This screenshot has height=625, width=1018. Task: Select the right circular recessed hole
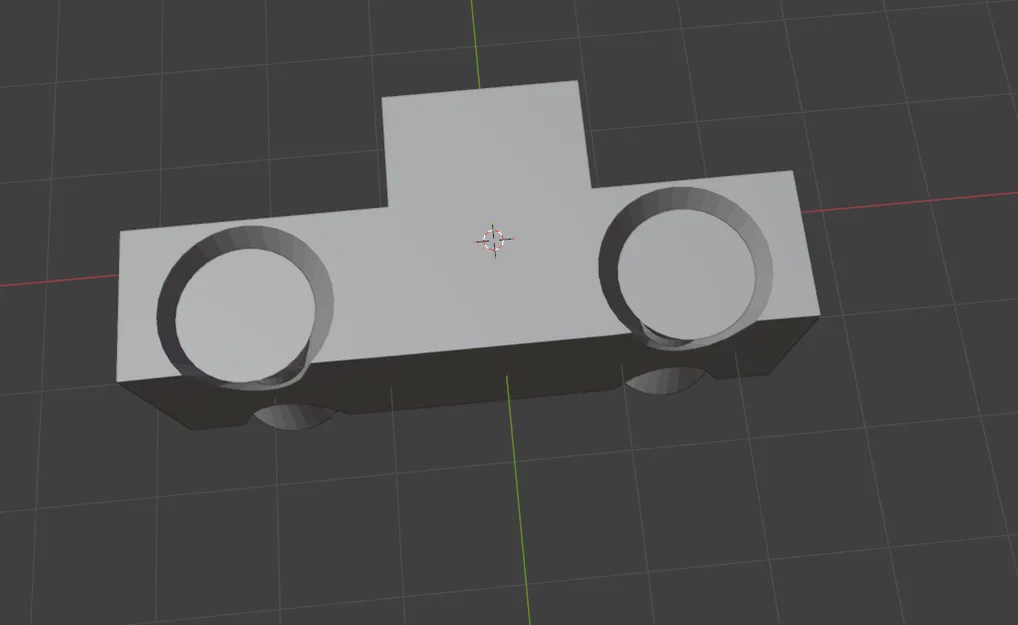click(x=686, y=267)
